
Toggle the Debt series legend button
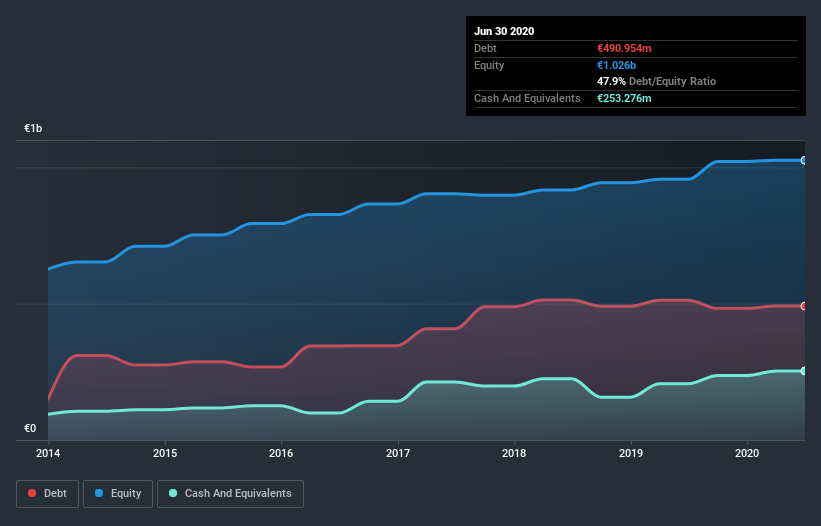48,494
